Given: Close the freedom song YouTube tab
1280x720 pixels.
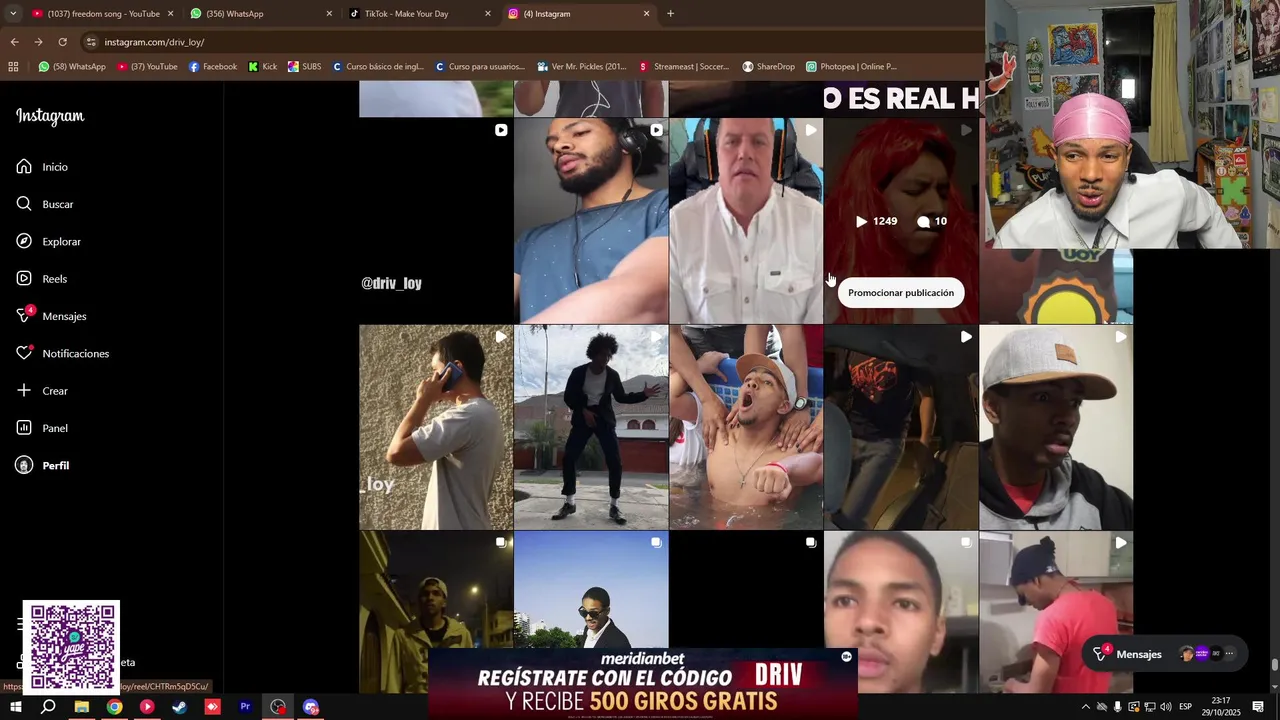Looking at the screenshot, I should pos(170,14).
